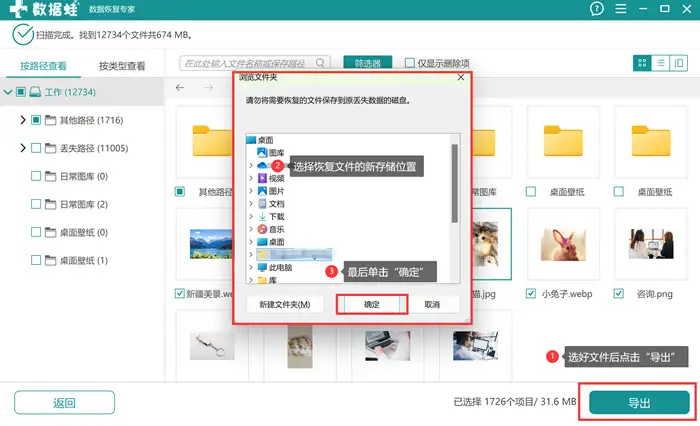700x426 pixels.
Task: Select the 咨询.png thumbnail
Action: point(651,244)
